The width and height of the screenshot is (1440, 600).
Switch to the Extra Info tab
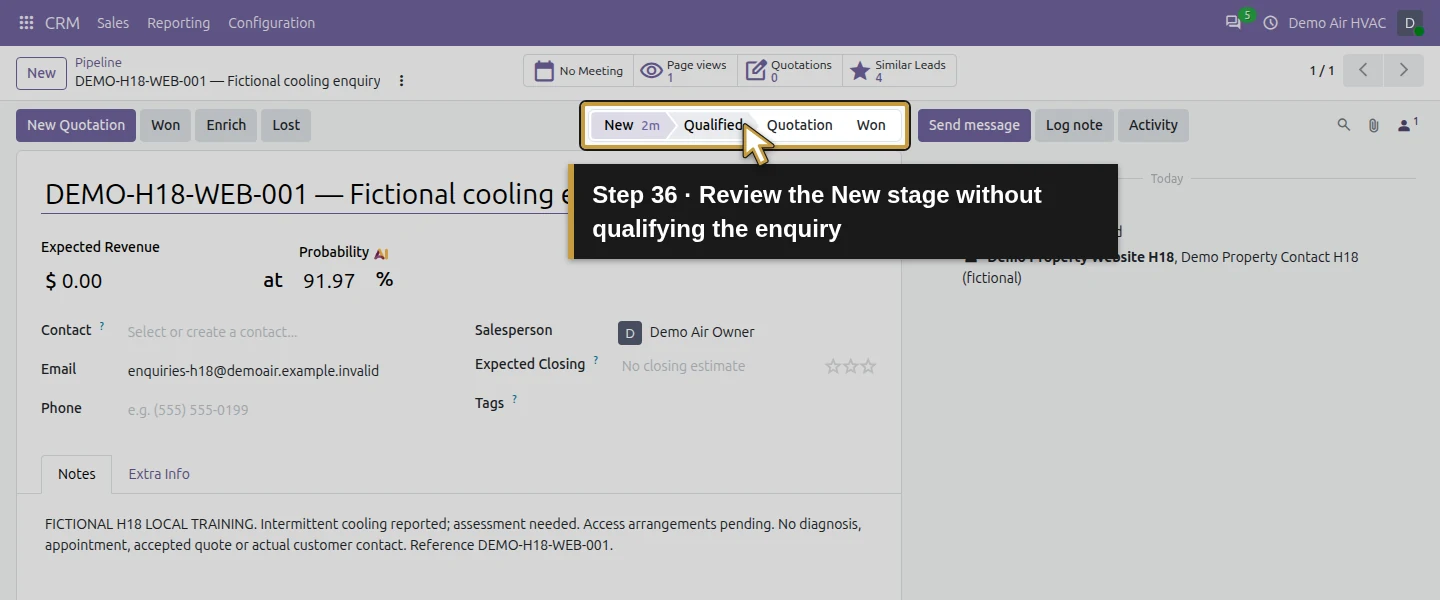tap(159, 474)
